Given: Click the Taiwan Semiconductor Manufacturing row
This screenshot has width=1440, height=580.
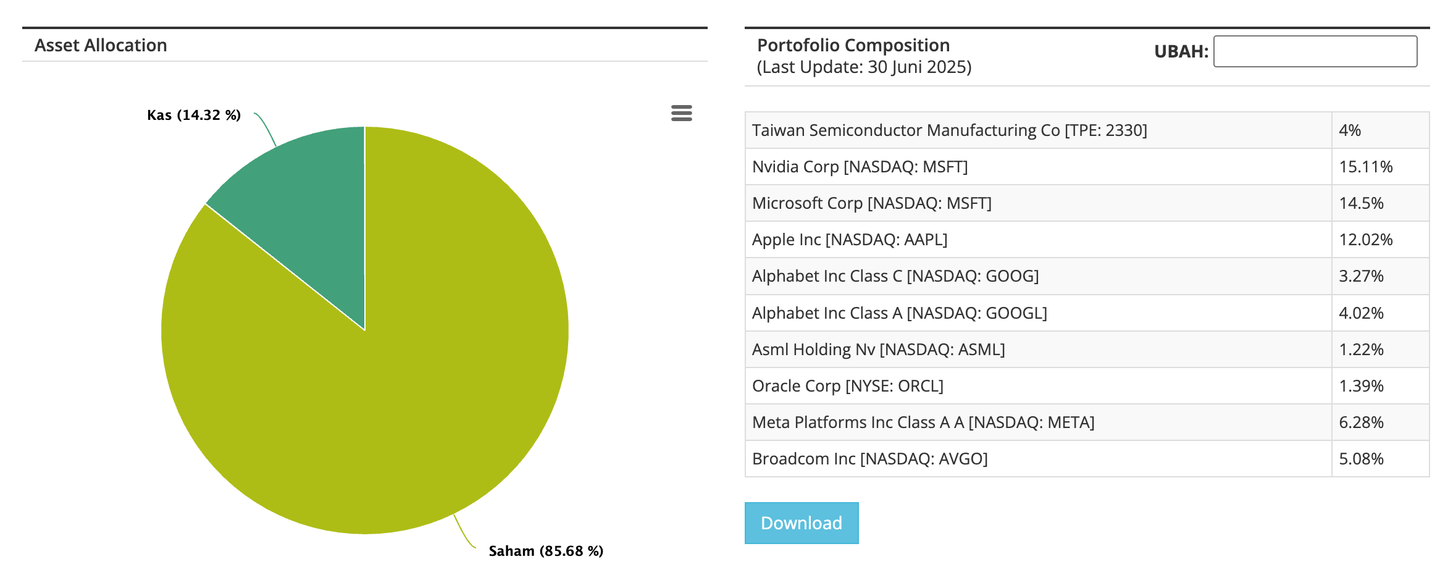Looking at the screenshot, I should pos(949,130).
